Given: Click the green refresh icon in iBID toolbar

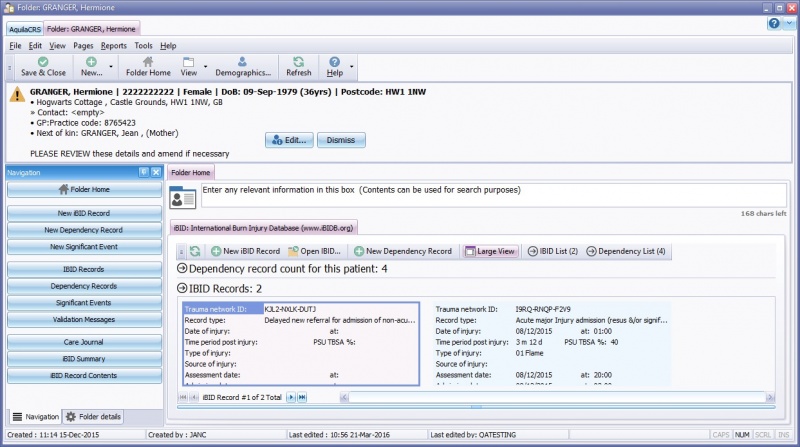Looking at the screenshot, I should click(x=195, y=251).
